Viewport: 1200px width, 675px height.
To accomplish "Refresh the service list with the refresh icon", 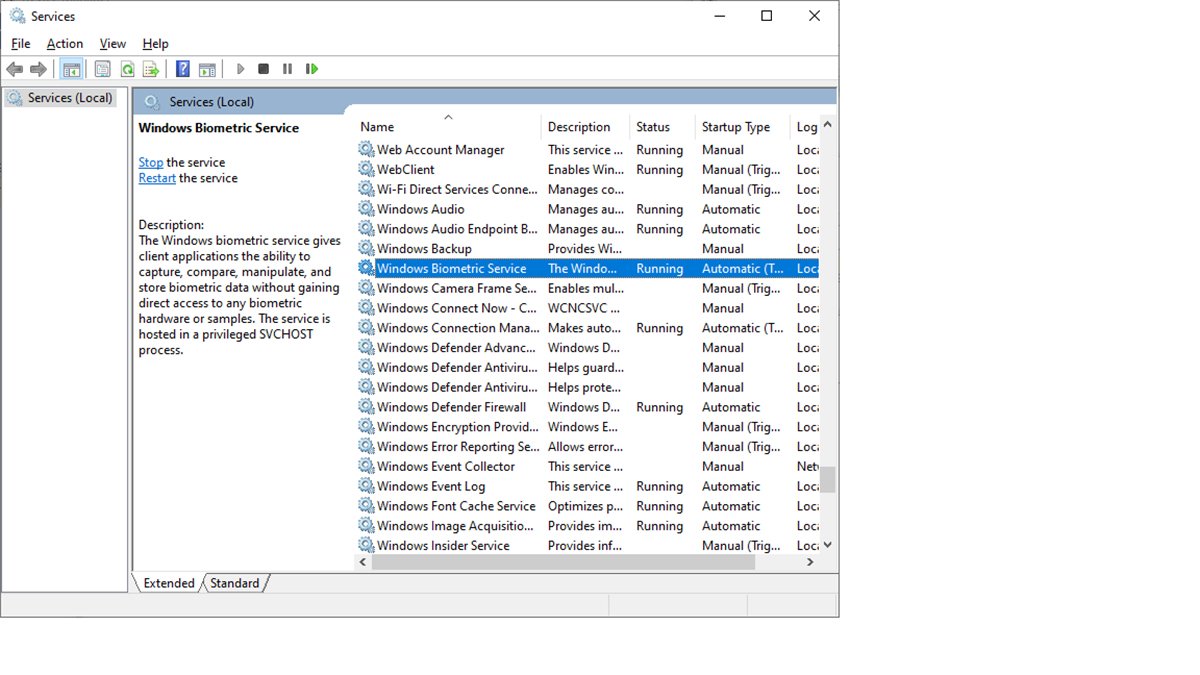I will pyautogui.click(x=127, y=68).
